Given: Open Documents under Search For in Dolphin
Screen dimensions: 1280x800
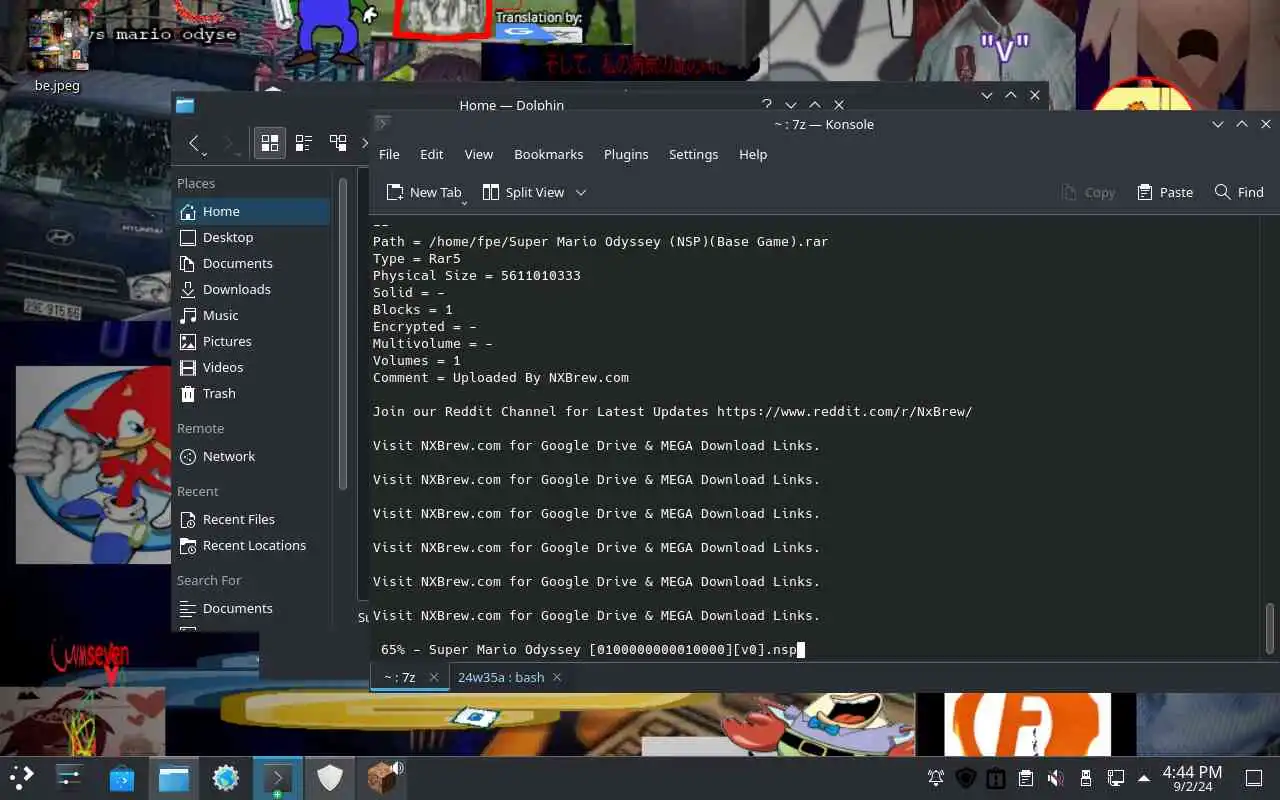Looking at the screenshot, I should (253, 608).
